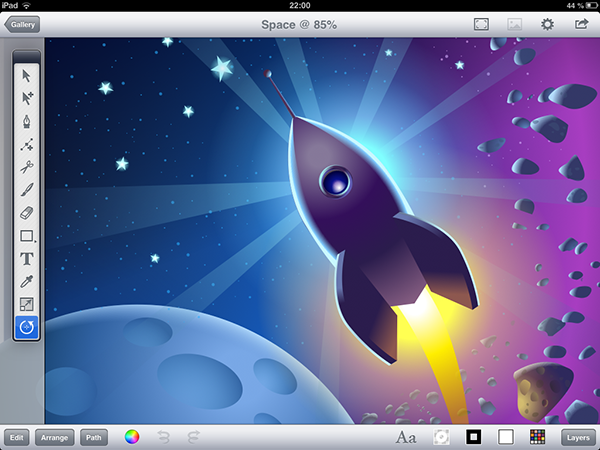Select the Scale tool
This screenshot has height=450, width=600.
coord(26,305)
